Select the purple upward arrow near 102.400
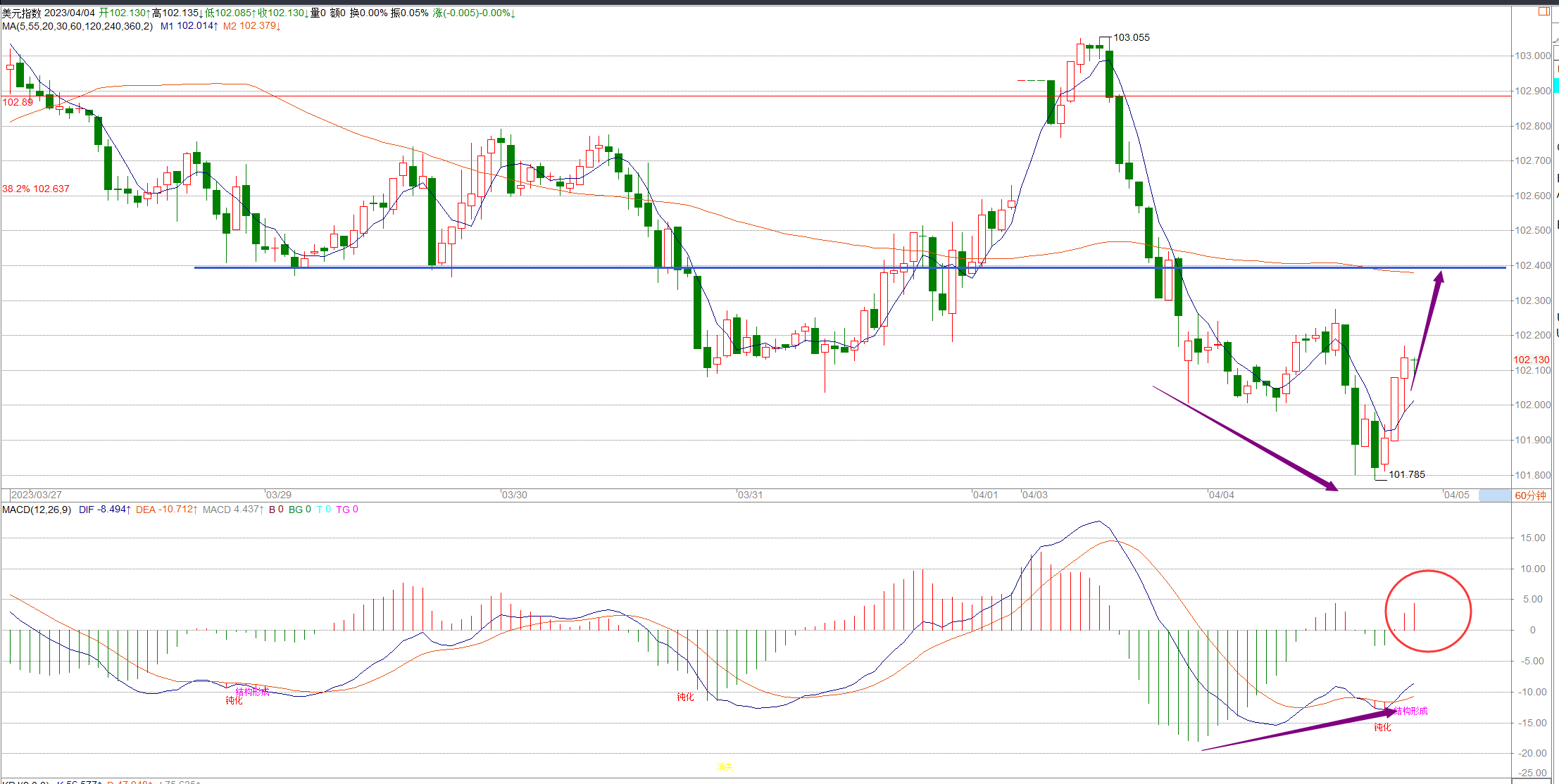1559x784 pixels. point(1427,330)
